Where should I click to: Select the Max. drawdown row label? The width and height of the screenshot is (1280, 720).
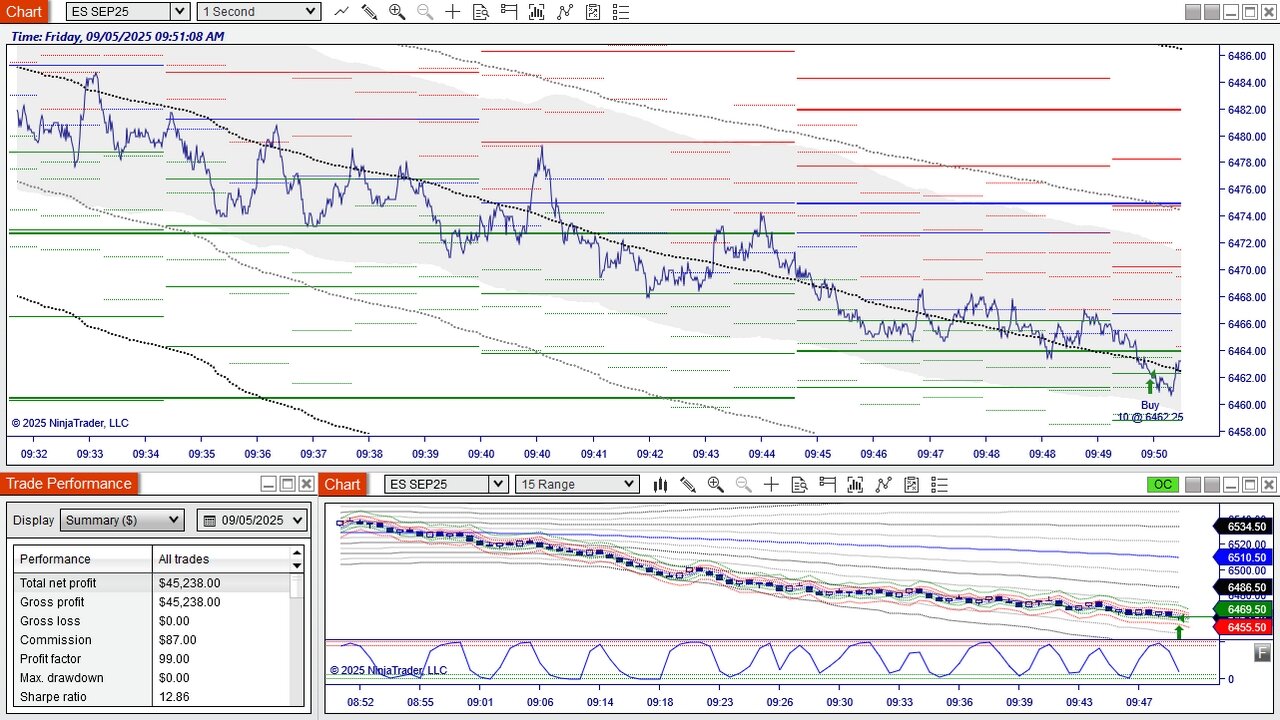(62, 678)
